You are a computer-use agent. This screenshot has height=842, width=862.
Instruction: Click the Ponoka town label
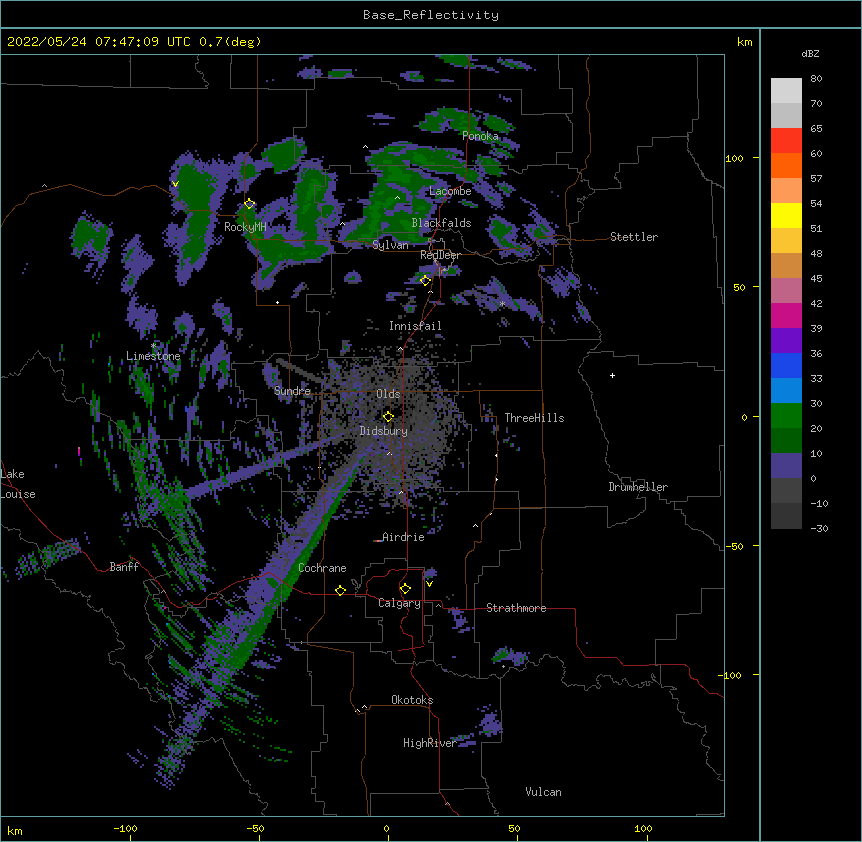(480, 136)
